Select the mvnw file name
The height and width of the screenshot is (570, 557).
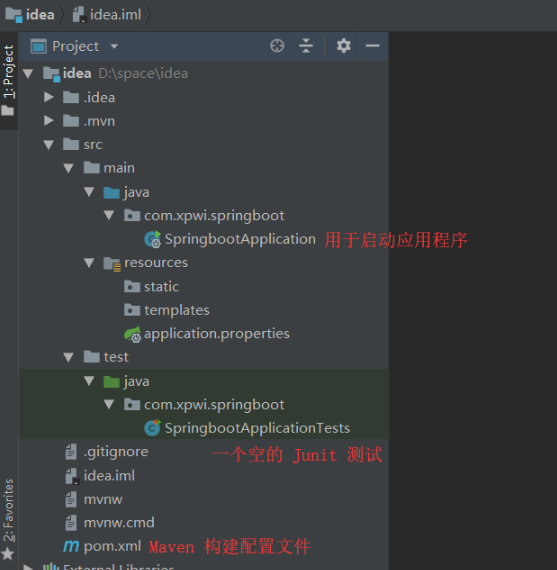click(x=103, y=499)
